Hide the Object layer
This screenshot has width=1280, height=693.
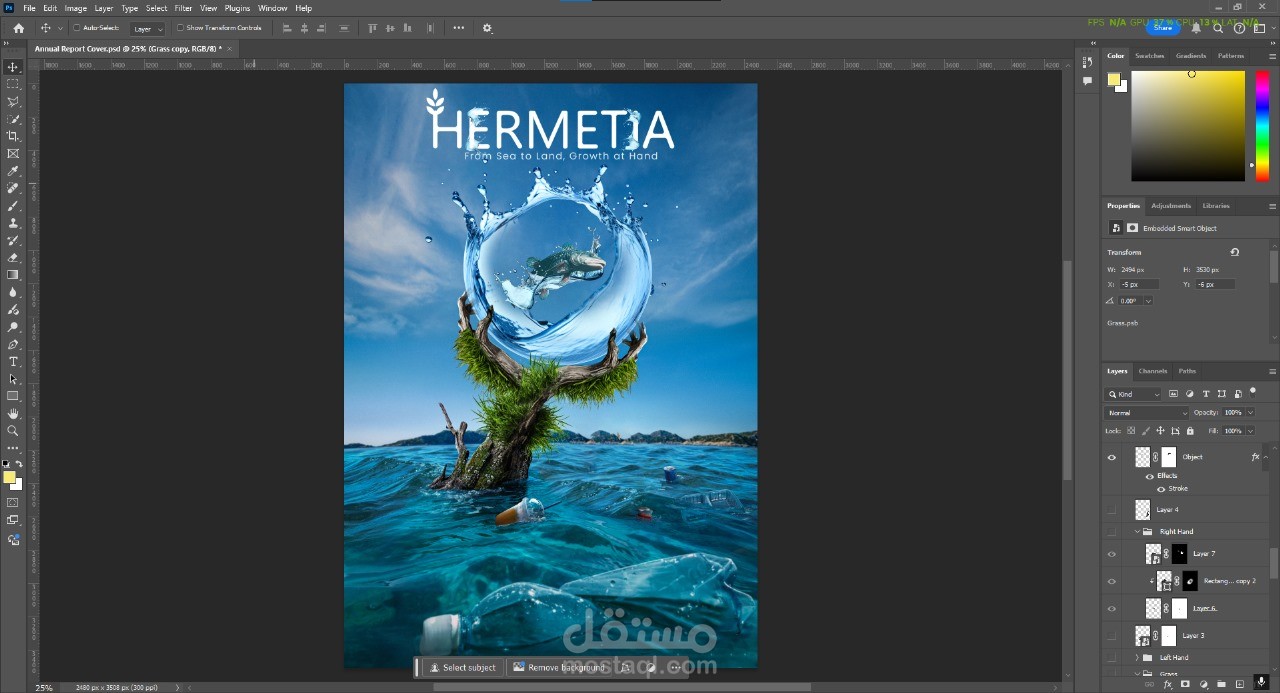pos(1111,457)
